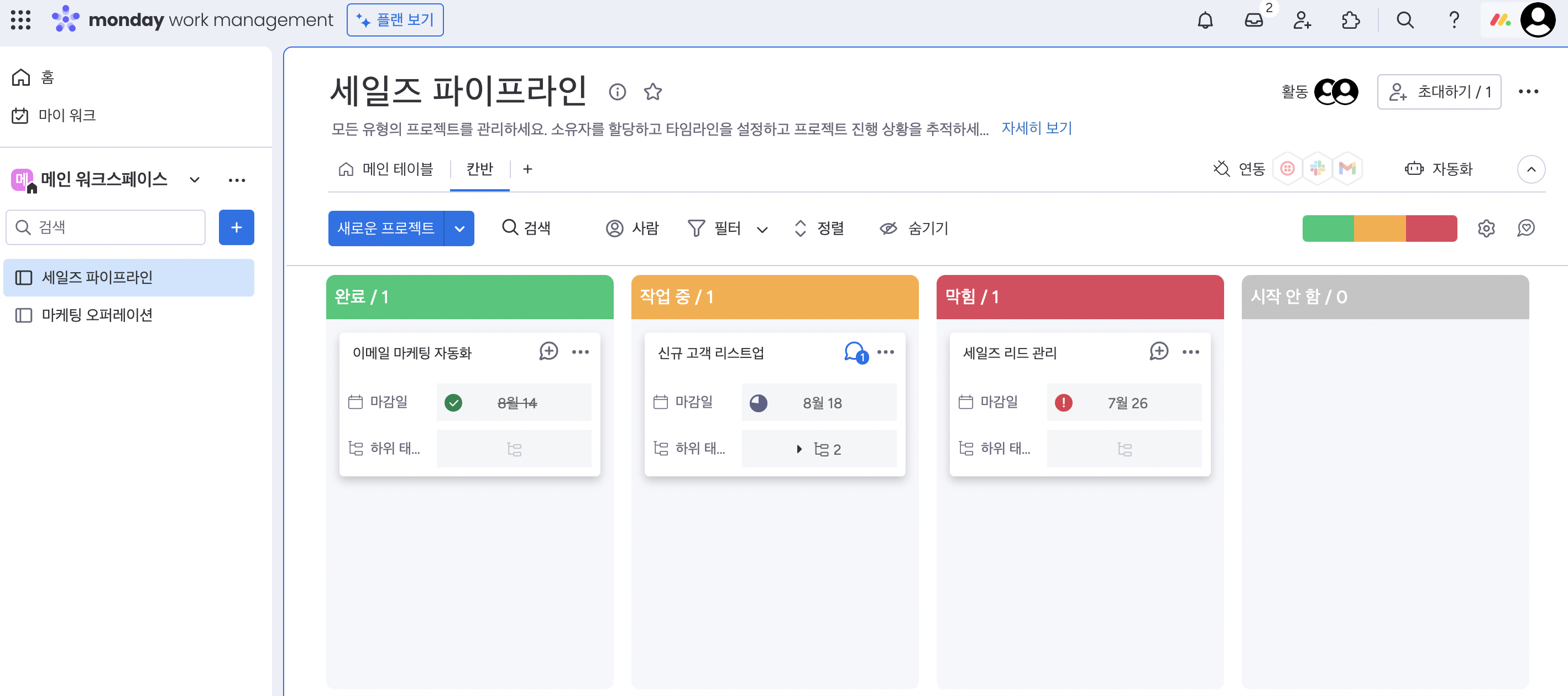The height and width of the screenshot is (696, 1568).
Task: Expand the 새로운 프로젝트 dropdown arrow
Action: (x=459, y=229)
